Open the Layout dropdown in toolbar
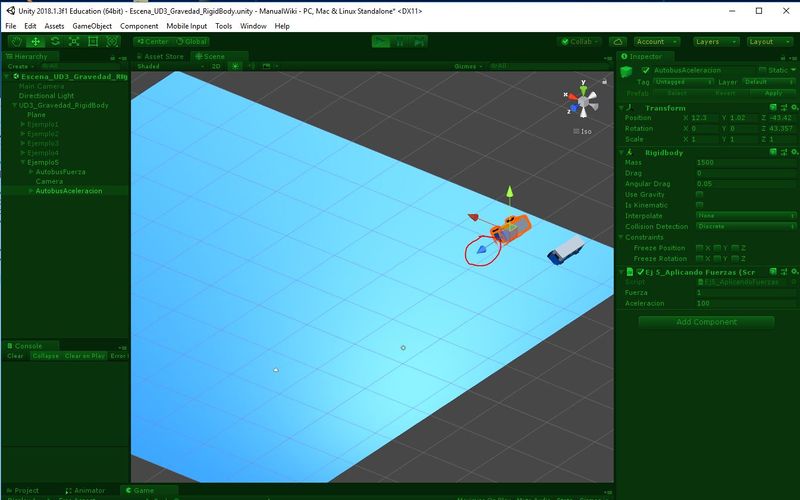 pos(769,42)
